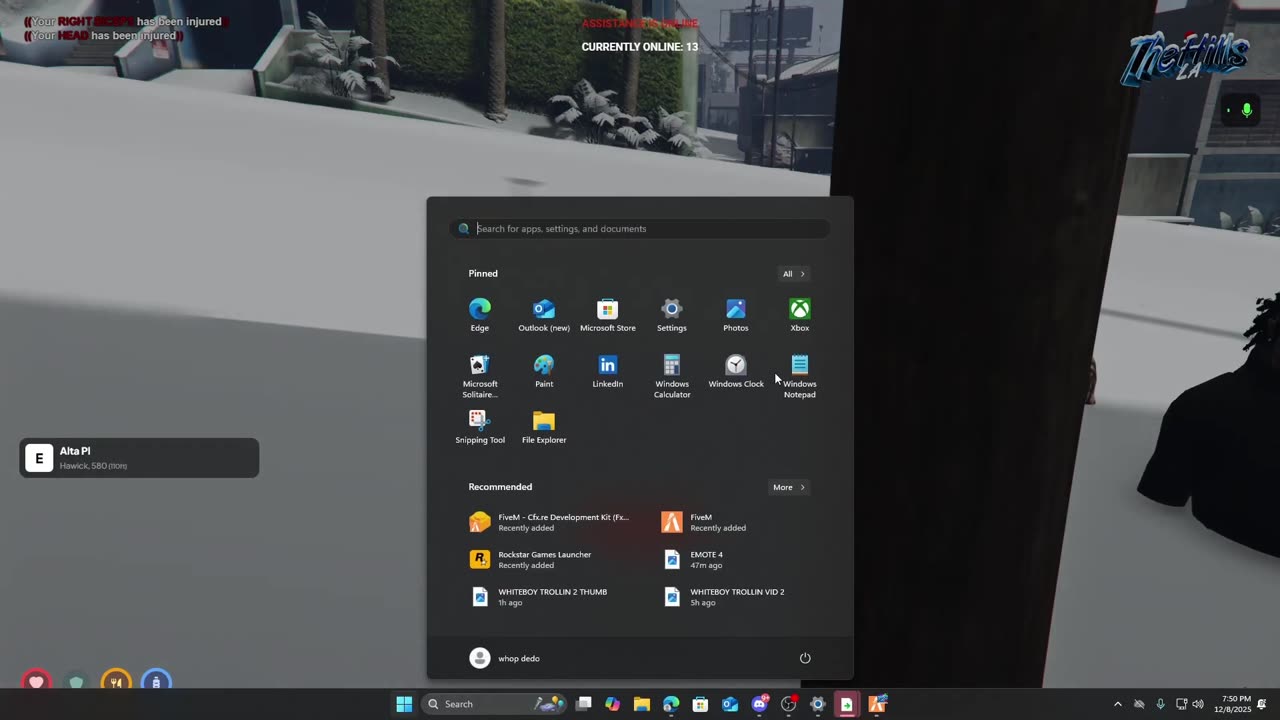Open the volume control in system tray
The height and width of the screenshot is (720, 1280).
click(1198, 704)
